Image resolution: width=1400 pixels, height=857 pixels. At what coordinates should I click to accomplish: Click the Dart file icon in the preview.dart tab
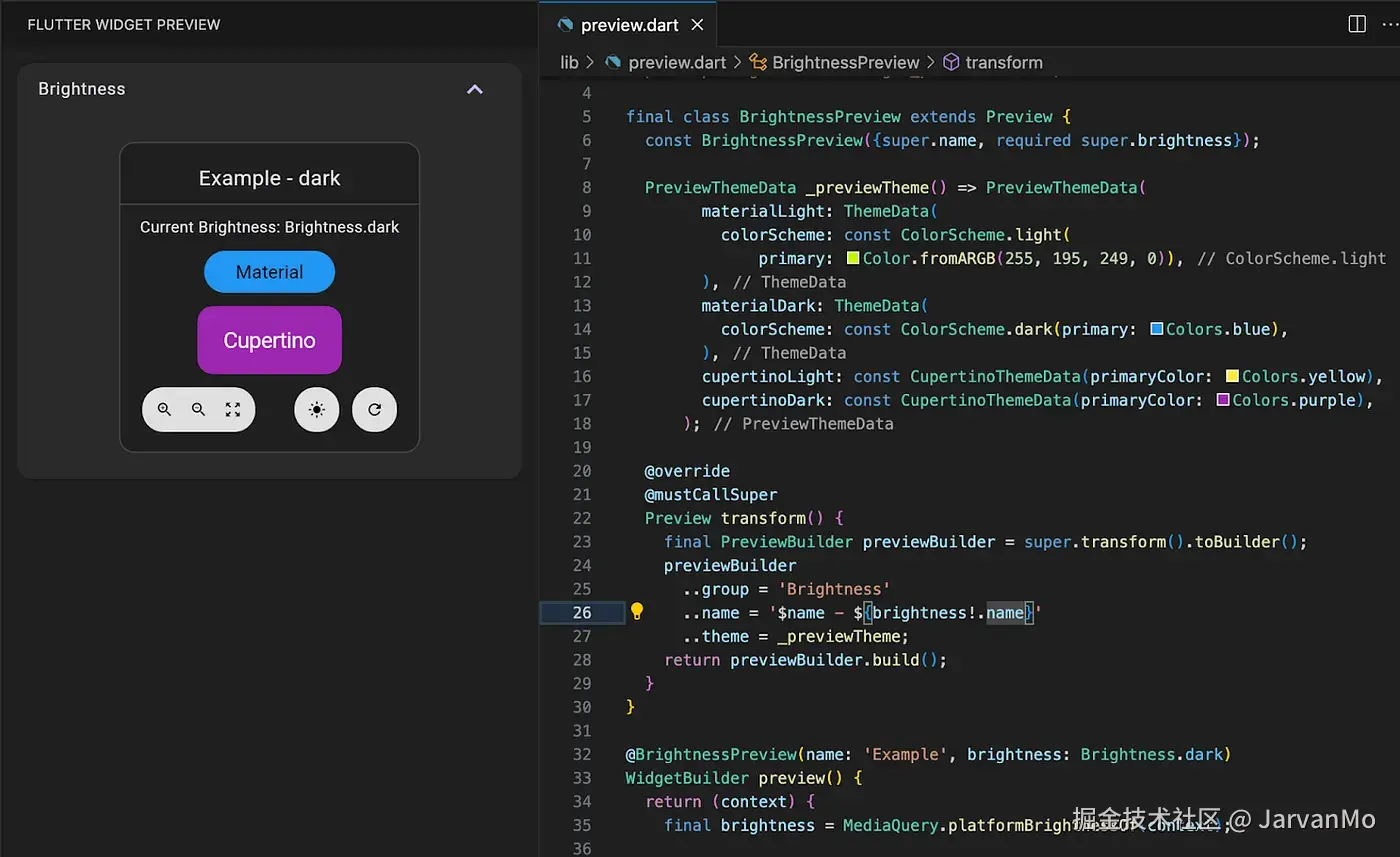pyautogui.click(x=566, y=25)
